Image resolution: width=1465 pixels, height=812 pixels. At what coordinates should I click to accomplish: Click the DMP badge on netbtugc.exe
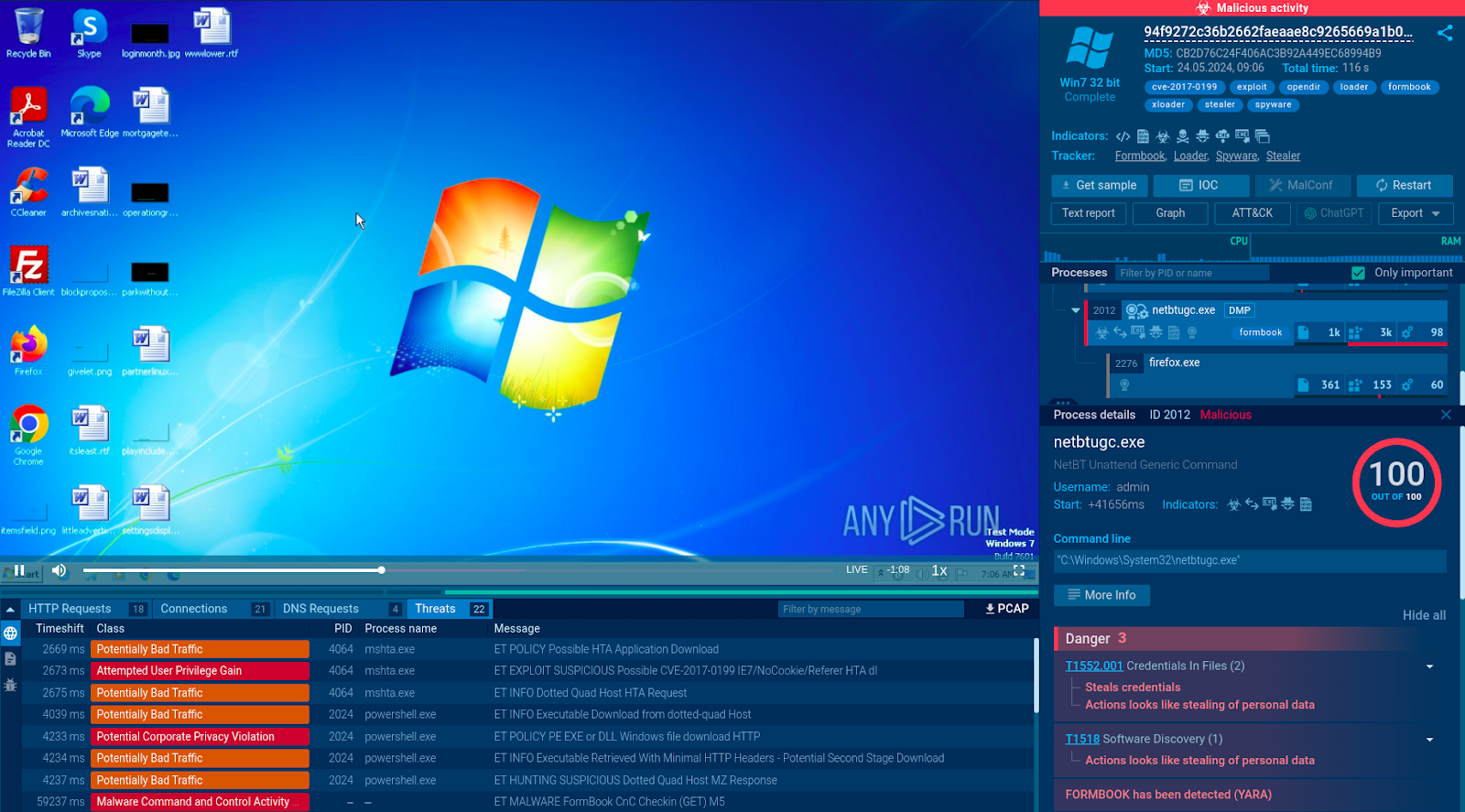[x=1239, y=310]
